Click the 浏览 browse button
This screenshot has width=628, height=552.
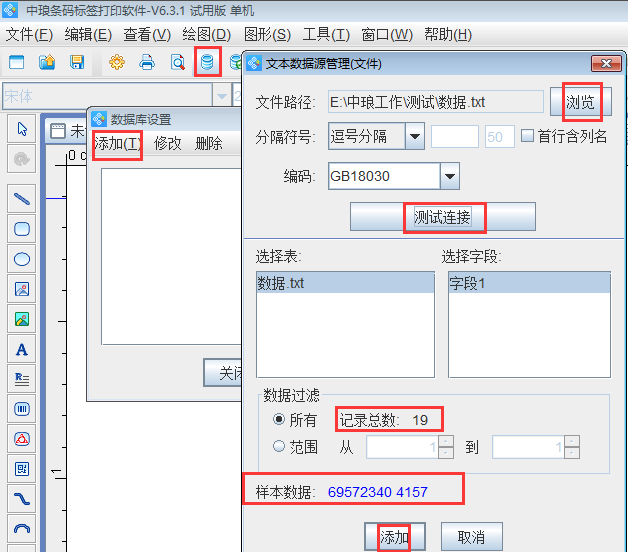(581, 102)
